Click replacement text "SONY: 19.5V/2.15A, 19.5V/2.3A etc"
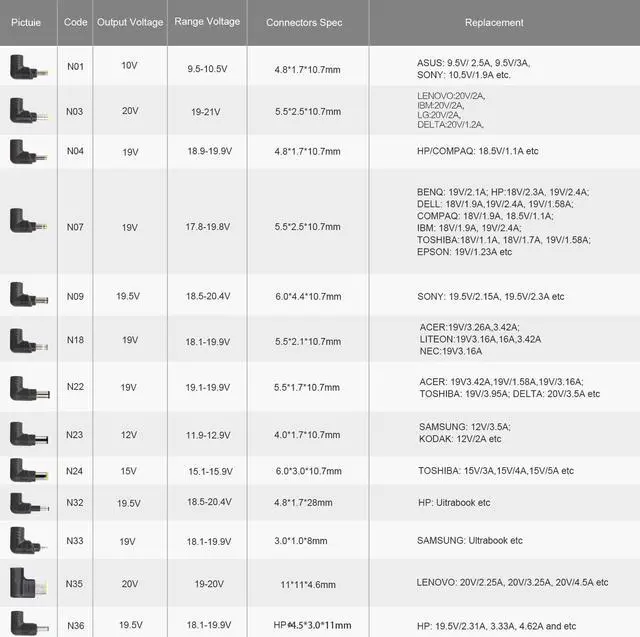Screen dimensions: 640x637 pos(491,297)
